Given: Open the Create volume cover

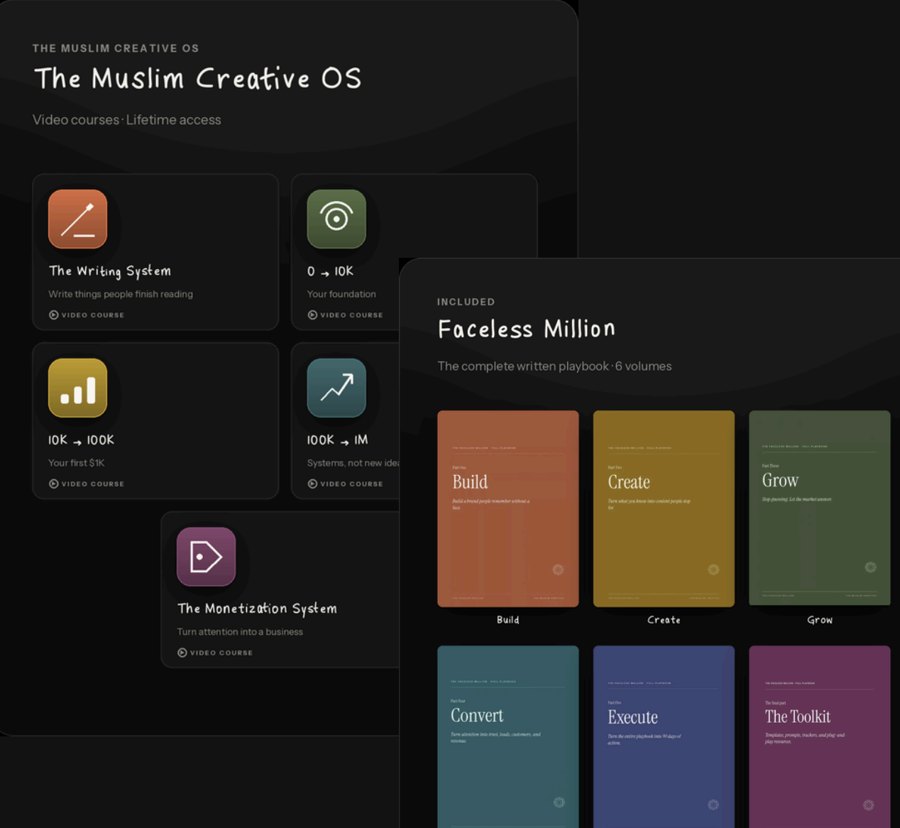Looking at the screenshot, I should click(x=664, y=508).
